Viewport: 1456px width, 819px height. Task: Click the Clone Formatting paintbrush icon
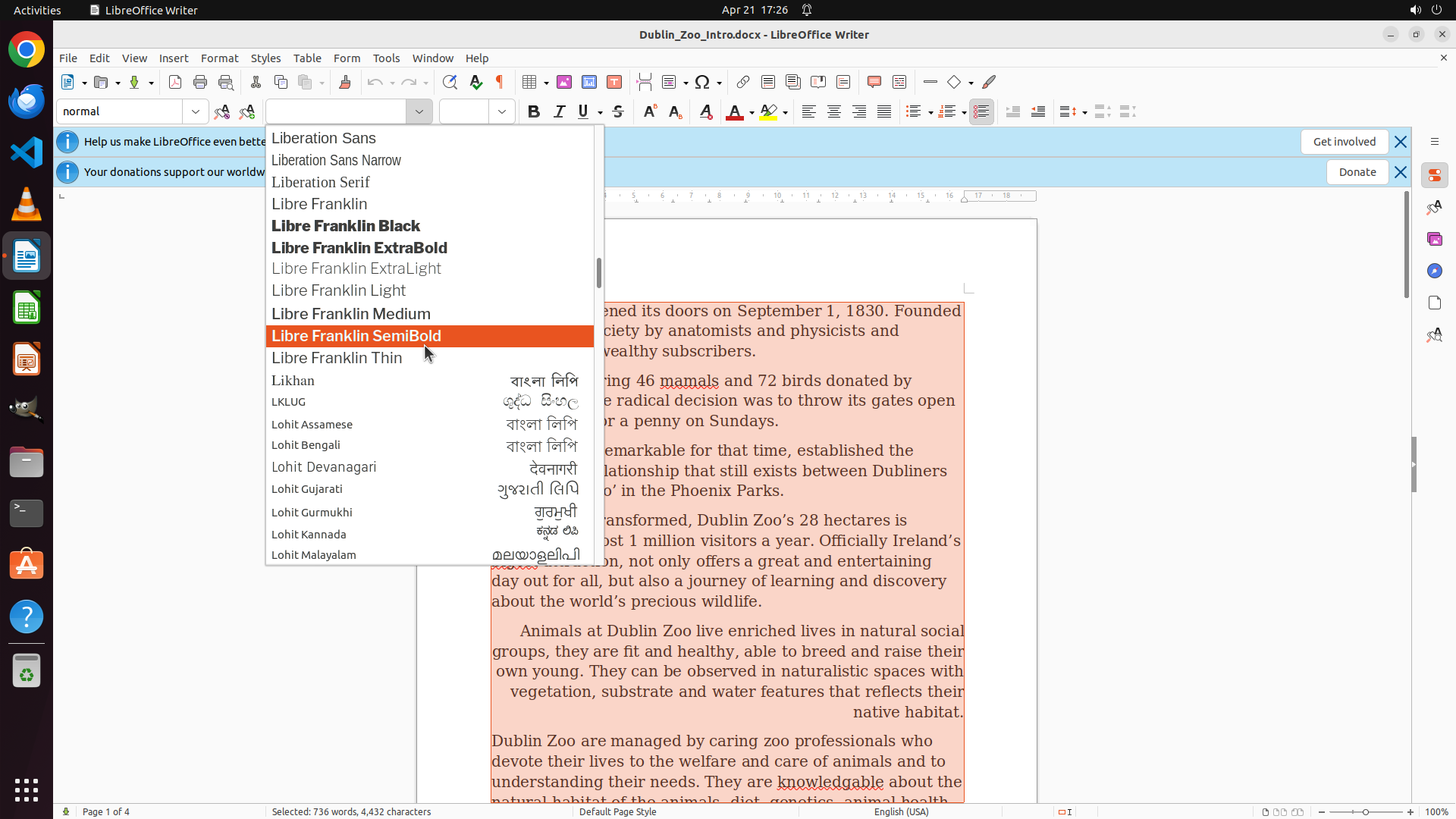tap(345, 82)
